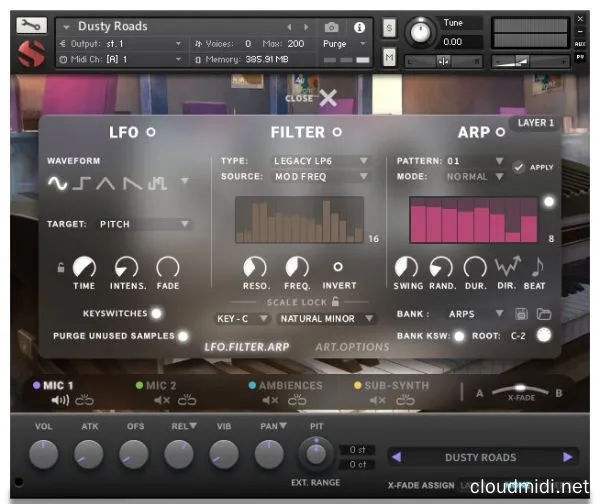
Task: Enable the arp pattern Apply checkbox
Action: [x=517, y=167]
